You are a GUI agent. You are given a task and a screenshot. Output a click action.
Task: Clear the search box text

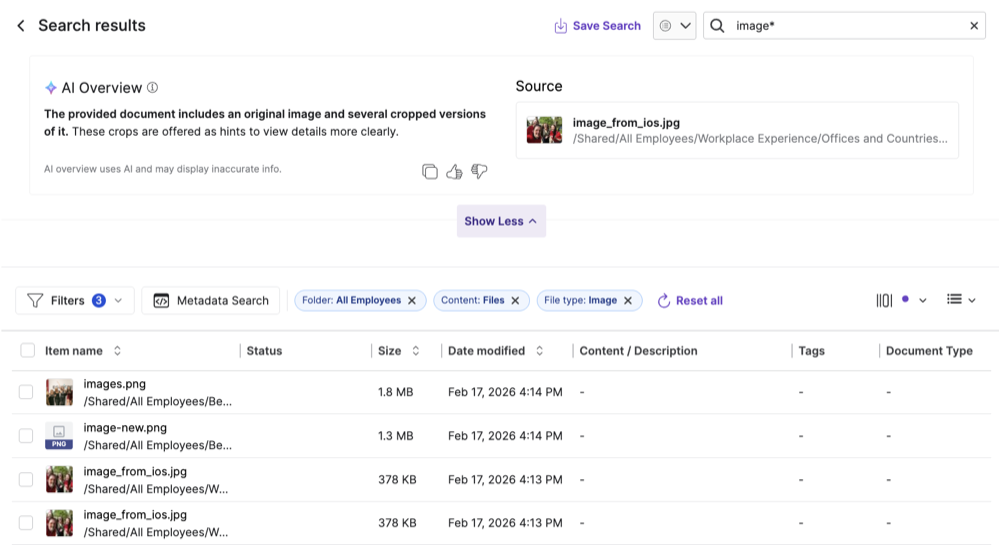[x=974, y=26]
